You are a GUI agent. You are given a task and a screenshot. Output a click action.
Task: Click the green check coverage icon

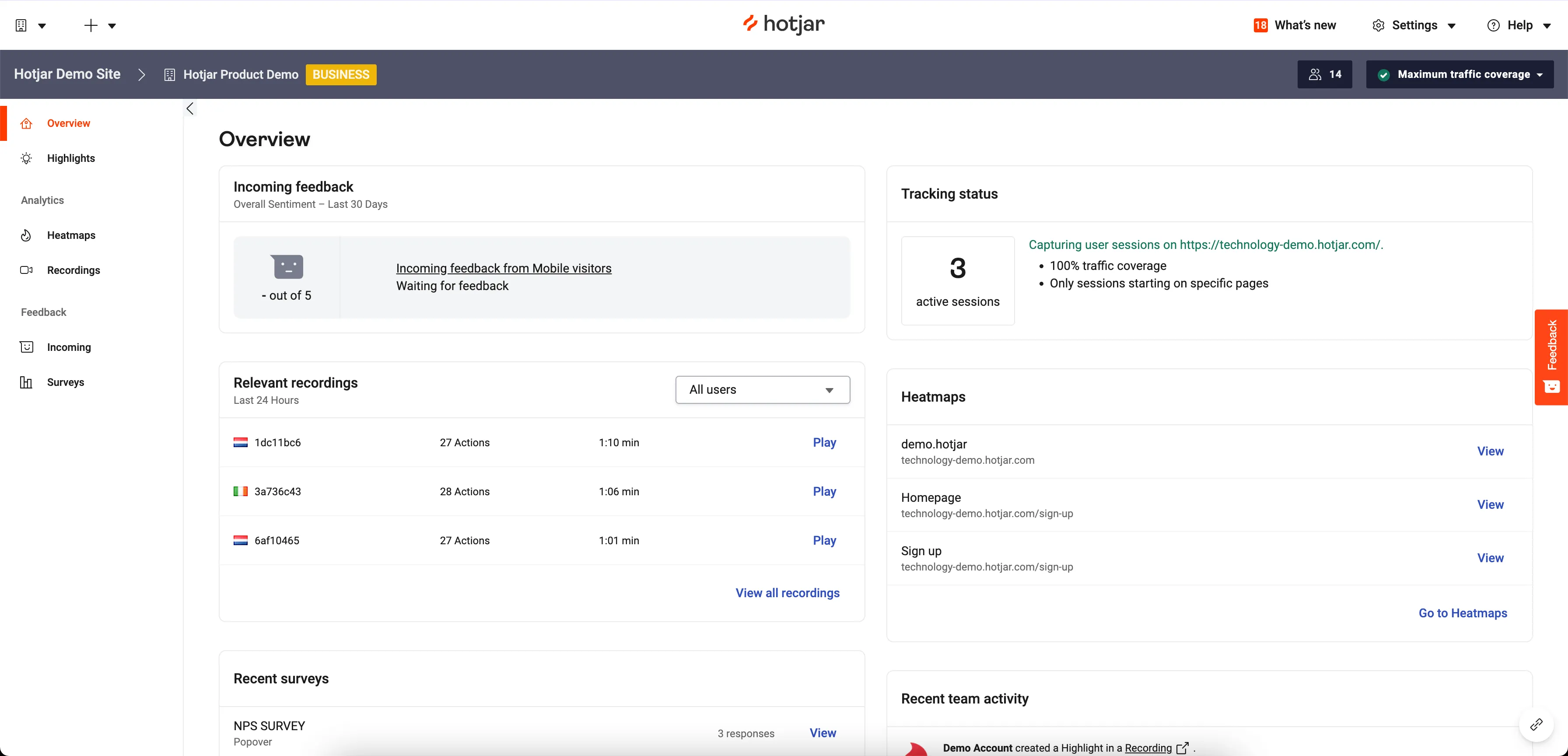tap(1383, 75)
